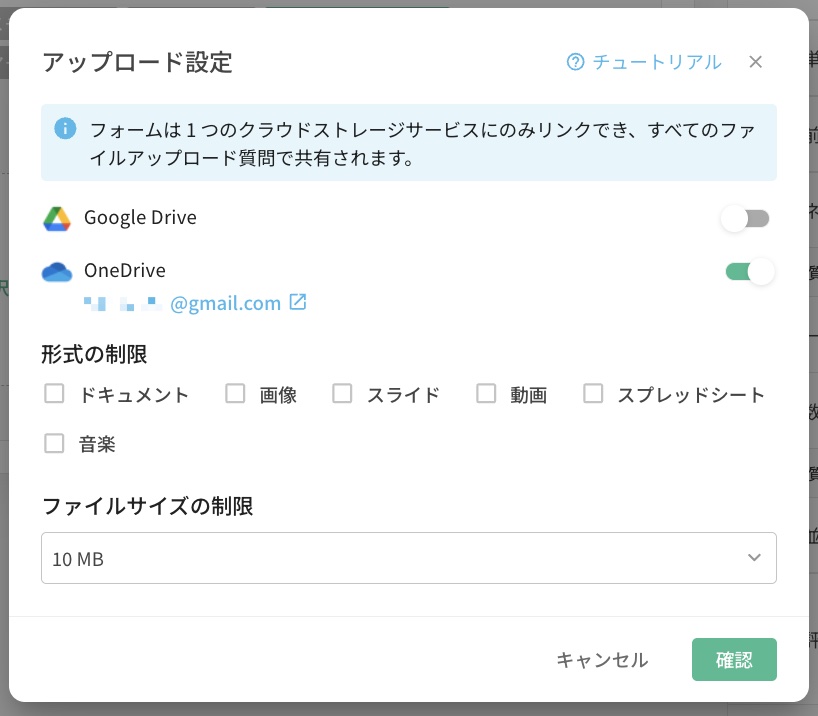Disable the OneDrive toggle
Viewport: 818px width, 716px height.
(x=750, y=271)
